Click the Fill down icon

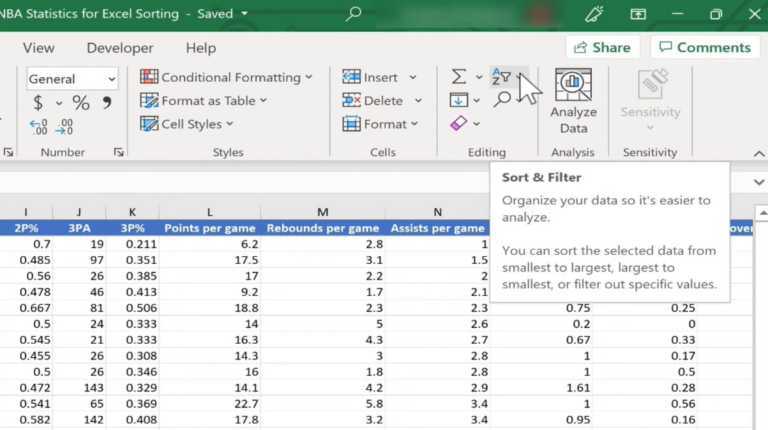[458, 100]
